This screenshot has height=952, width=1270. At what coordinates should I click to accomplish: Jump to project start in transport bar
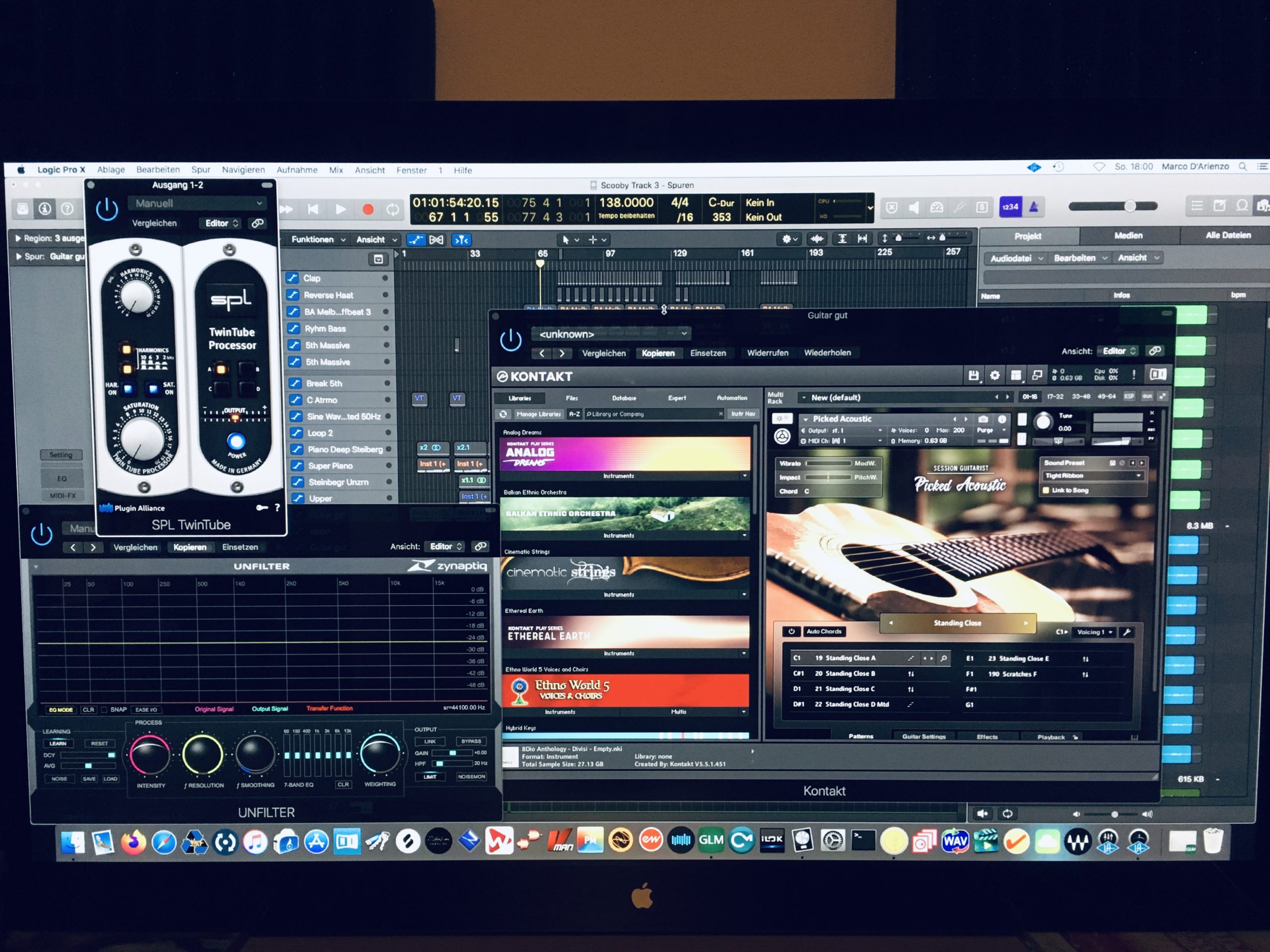pos(314,209)
